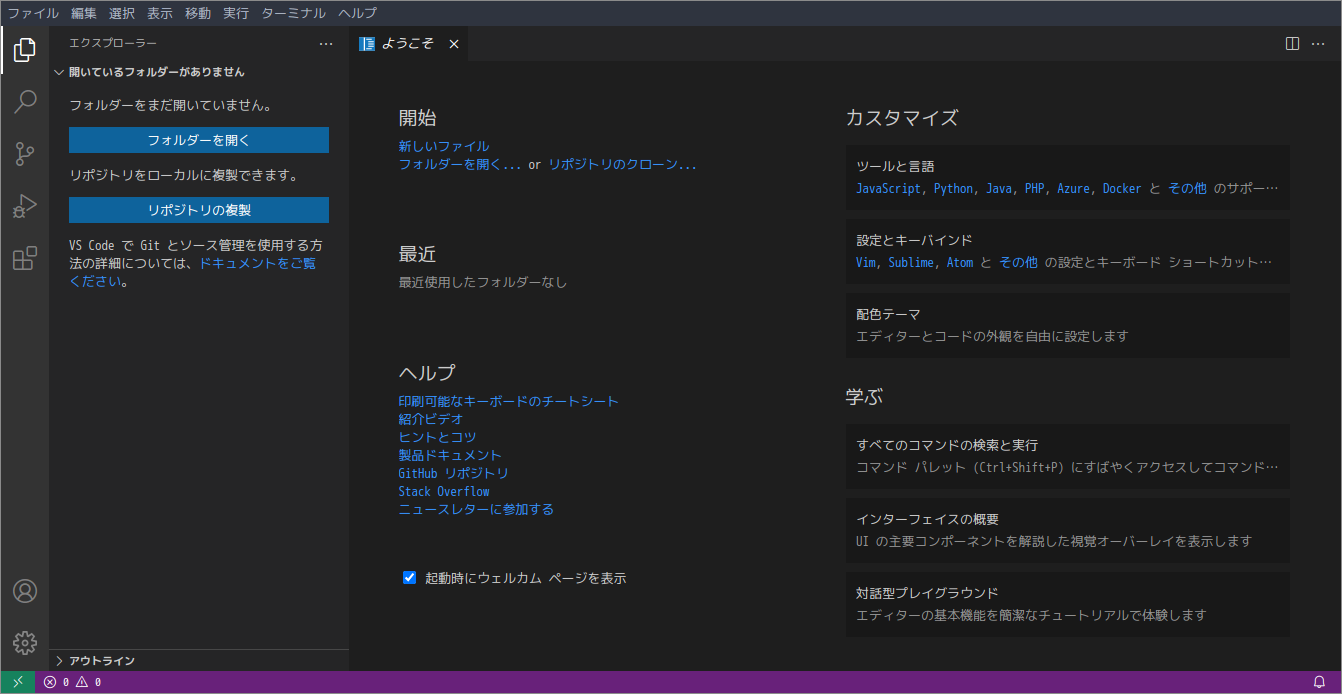Open the GitHub リポジトリ link
This screenshot has width=1342, height=694.
coord(454,473)
